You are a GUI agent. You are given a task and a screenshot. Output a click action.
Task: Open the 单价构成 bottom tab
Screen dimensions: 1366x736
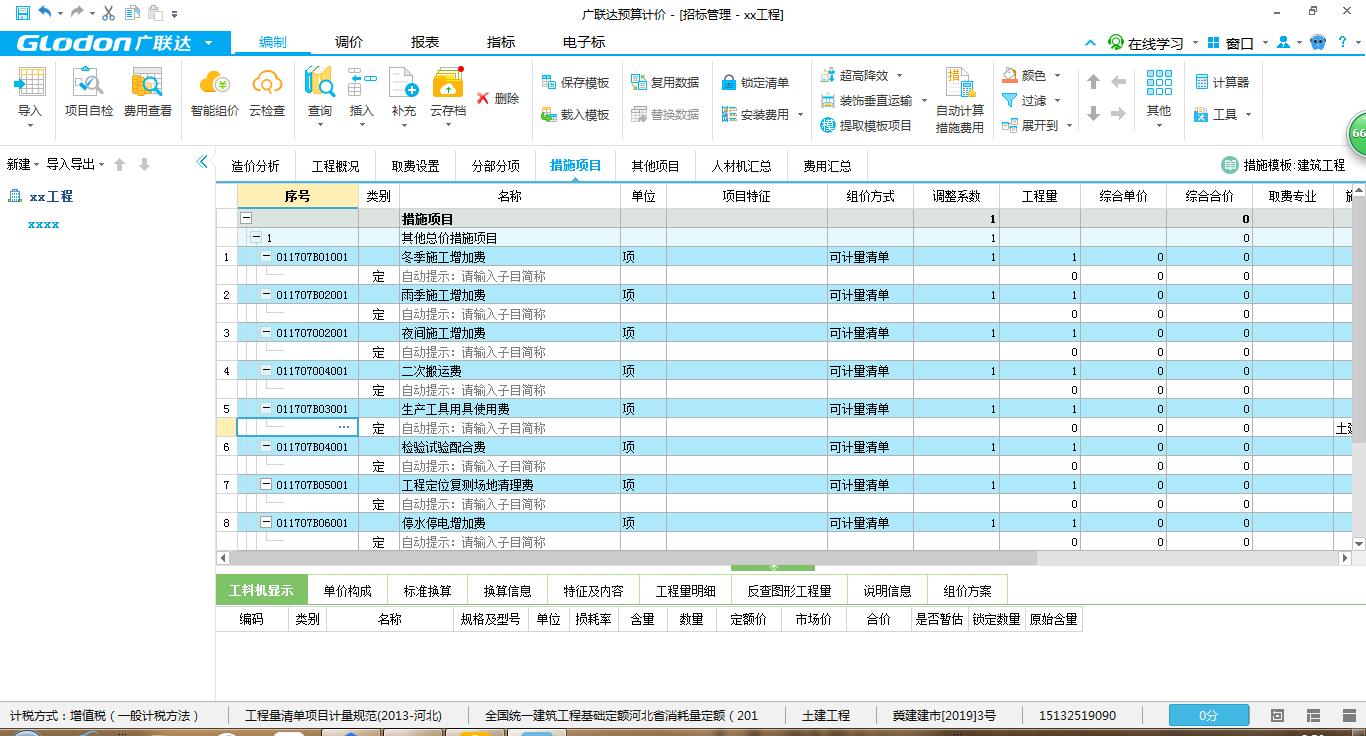click(348, 591)
